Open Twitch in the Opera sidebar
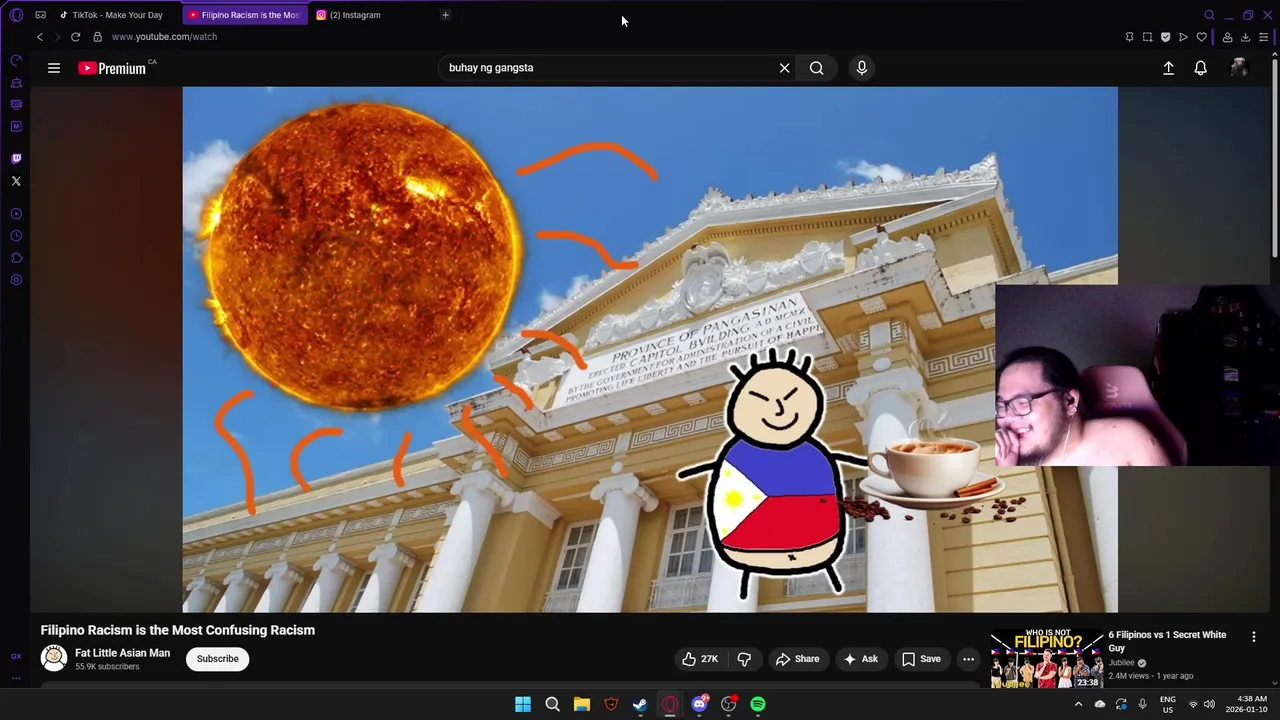This screenshot has height=720, width=1280. 16,158
